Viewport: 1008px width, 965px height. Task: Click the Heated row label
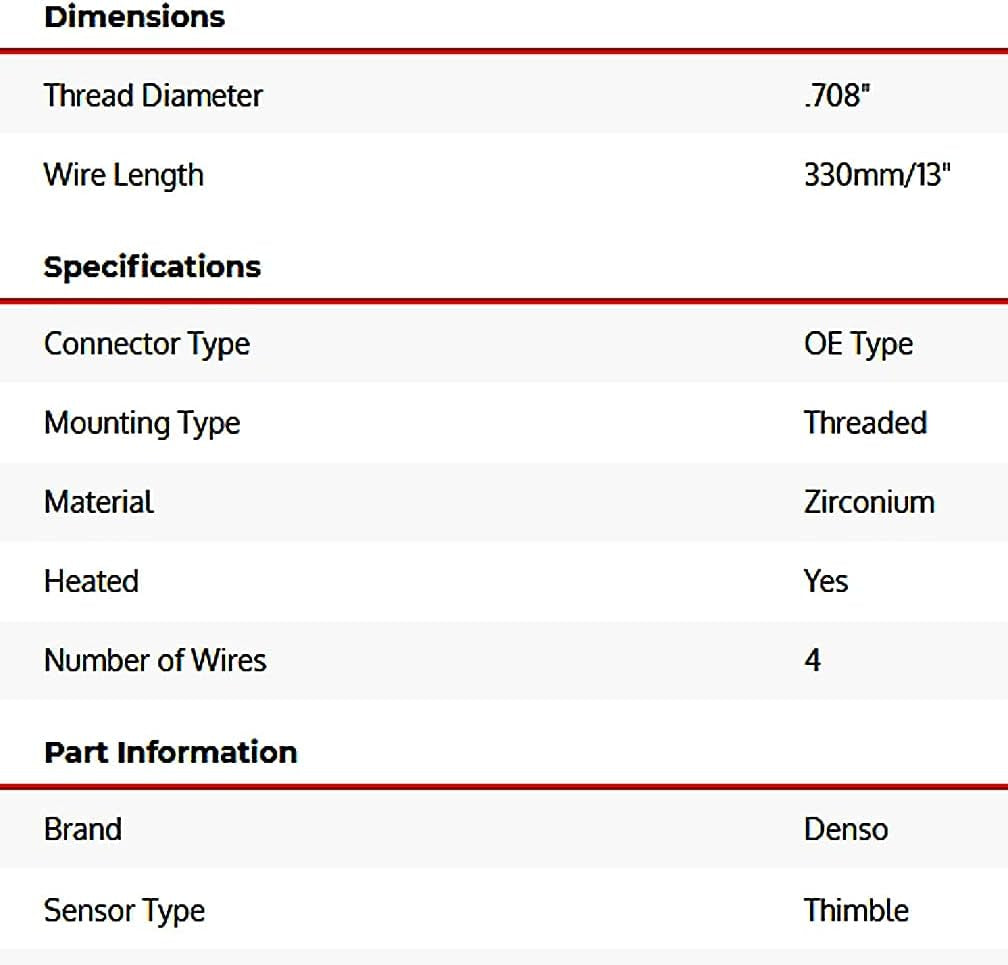pos(91,581)
